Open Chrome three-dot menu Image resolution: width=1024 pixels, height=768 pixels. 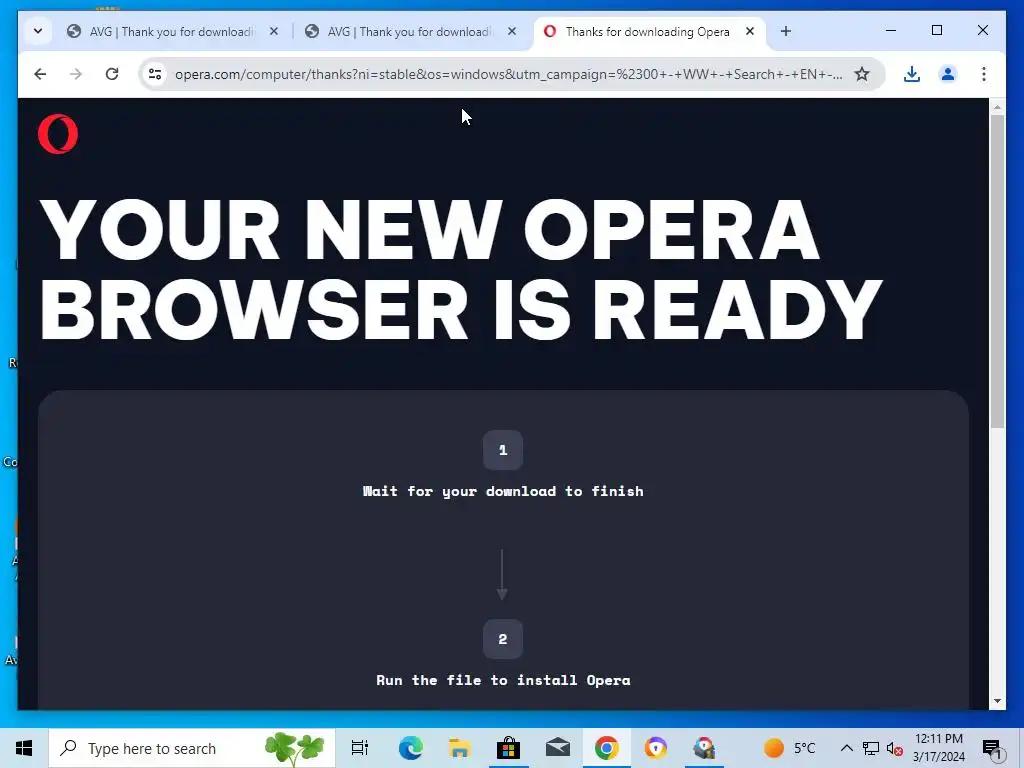tap(984, 74)
